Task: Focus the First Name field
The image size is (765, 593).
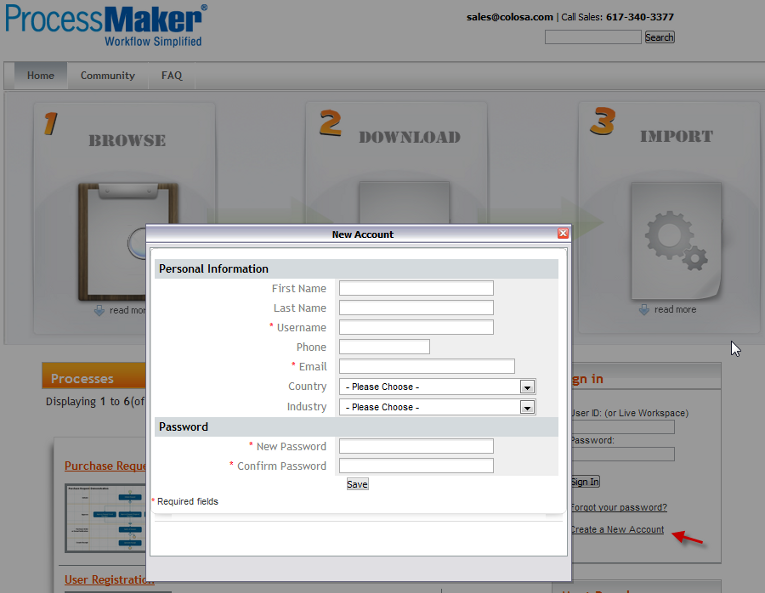Action: point(416,288)
